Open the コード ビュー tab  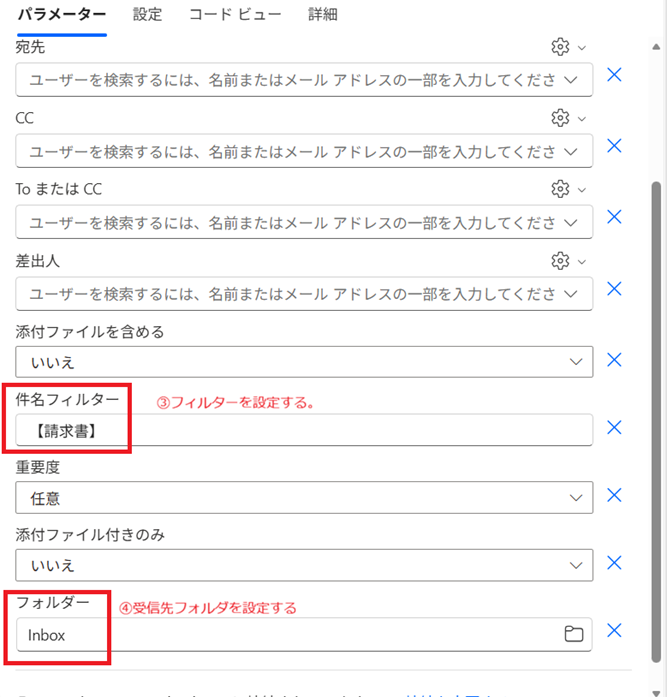point(235,15)
